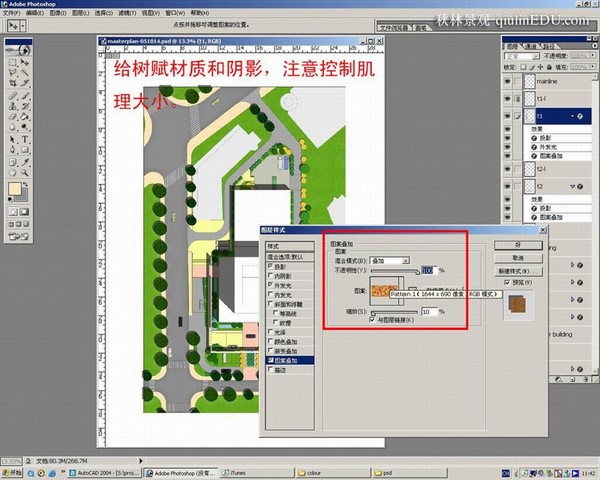Viewport: 600px width, 480px height.
Task: Select the Eyedropper tool
Action: (25, 162)
